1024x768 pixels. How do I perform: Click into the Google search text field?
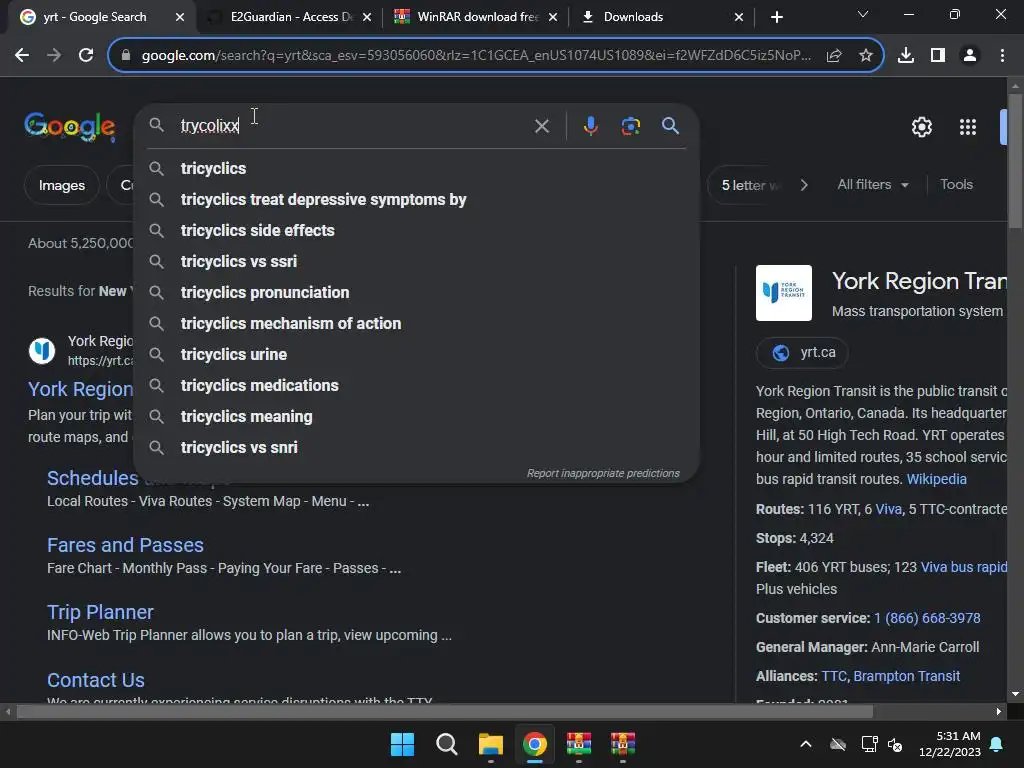tap(353, 125)
